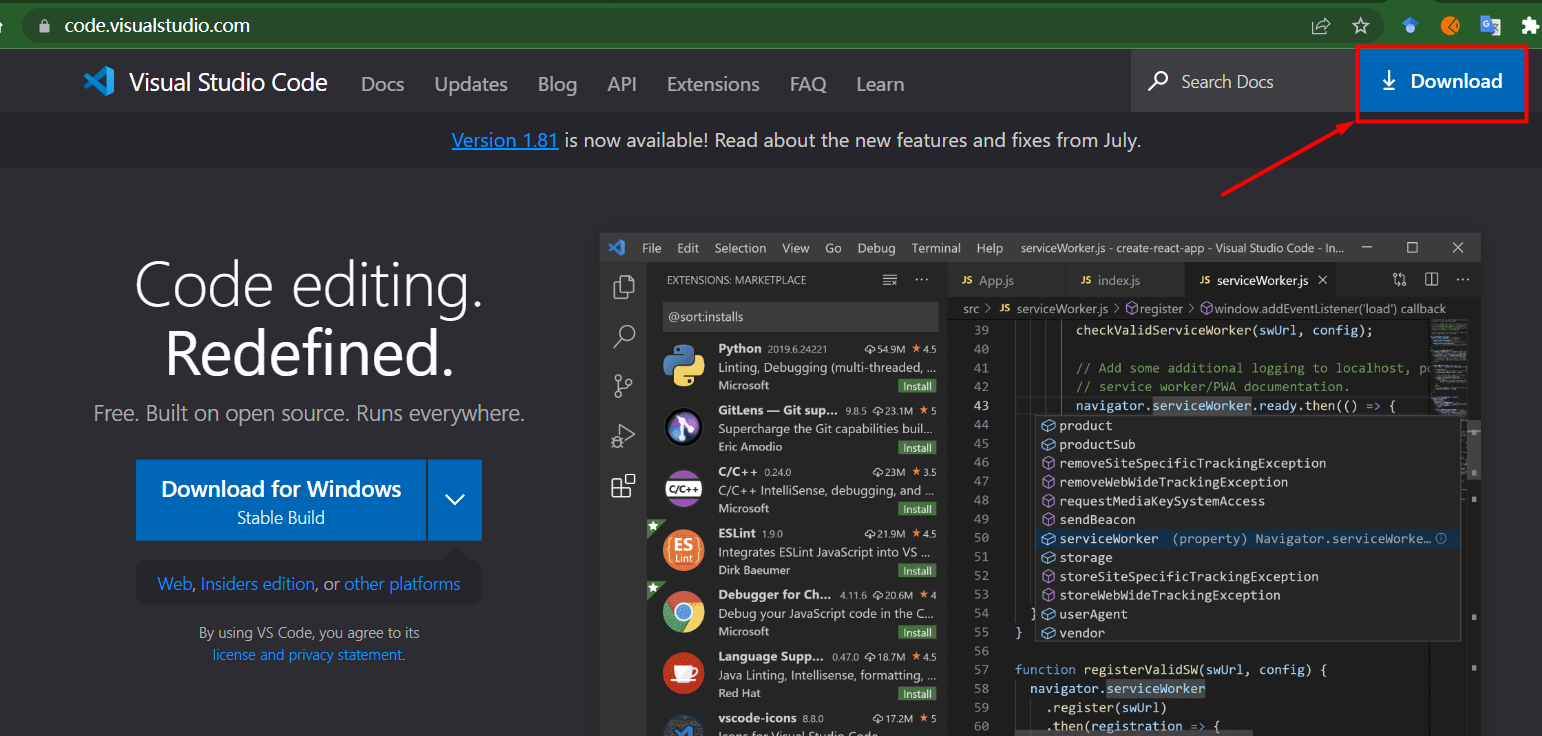Click the C/C++ extension icon
1542x736 pixels.
[x=684, y=489]
